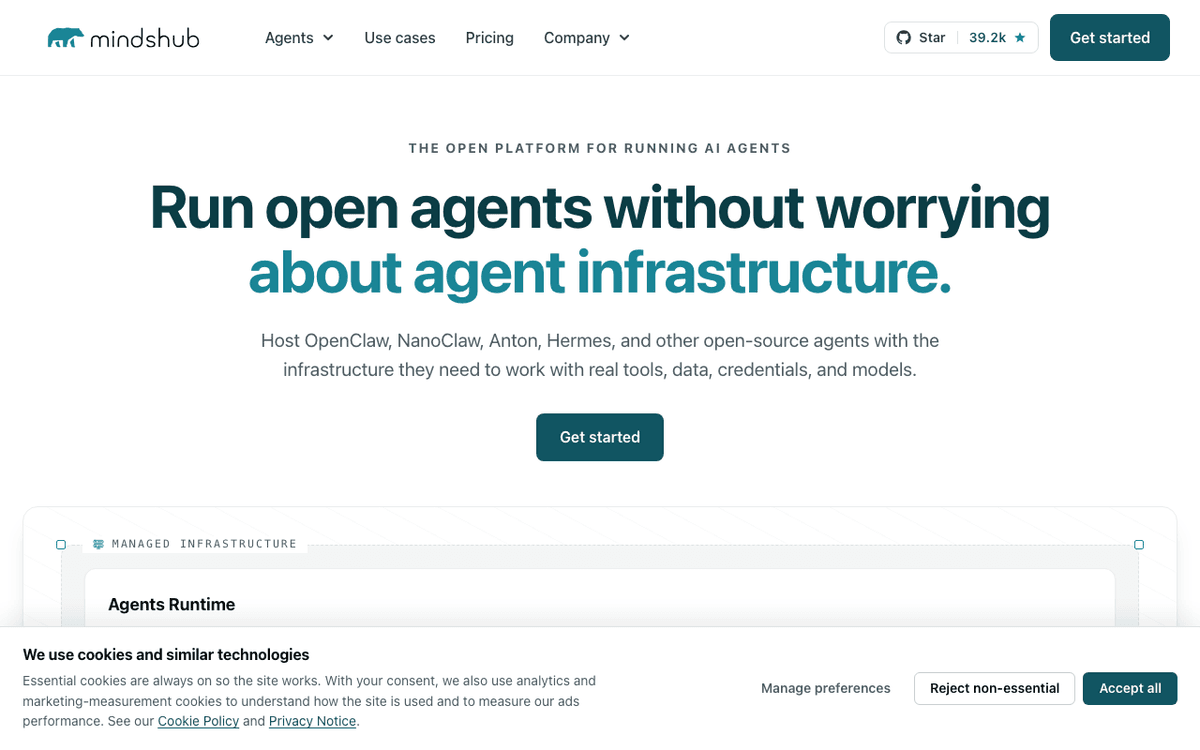Image resolution: width=1200 pixels, height=750 pixels.
Task: Open the Privacy Notice link
Action: [x=312, y=721]
